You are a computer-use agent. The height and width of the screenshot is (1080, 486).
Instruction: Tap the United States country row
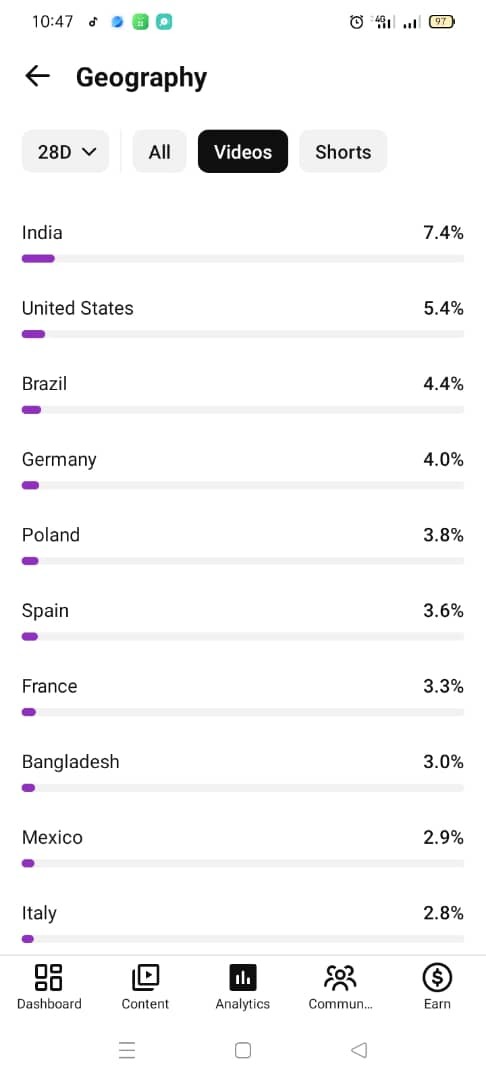pos(243,319)
